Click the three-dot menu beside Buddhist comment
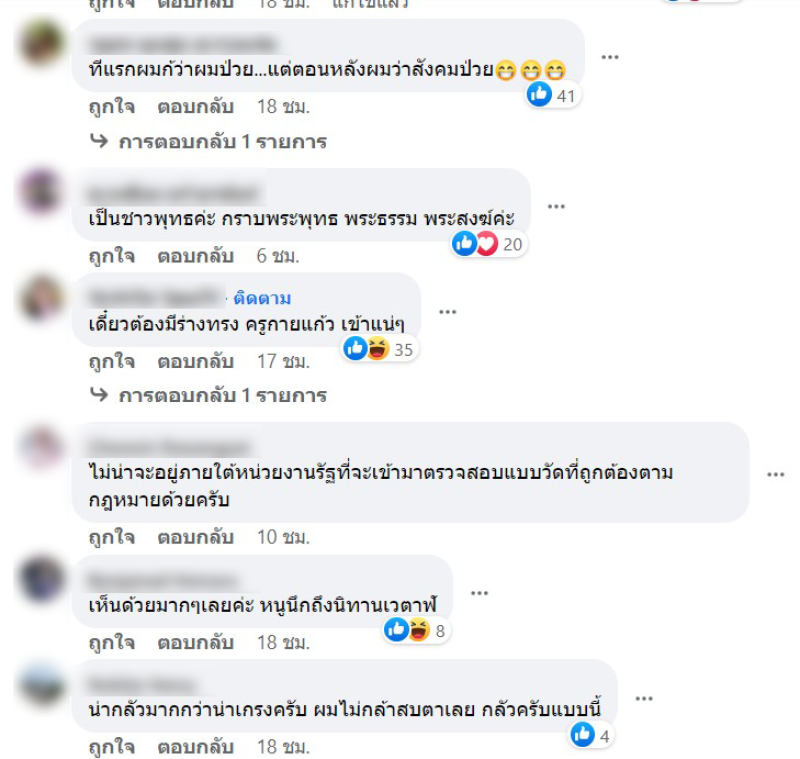Image resolution: width=800 pixels, height=759 pixels. click(x=556, y=206)
